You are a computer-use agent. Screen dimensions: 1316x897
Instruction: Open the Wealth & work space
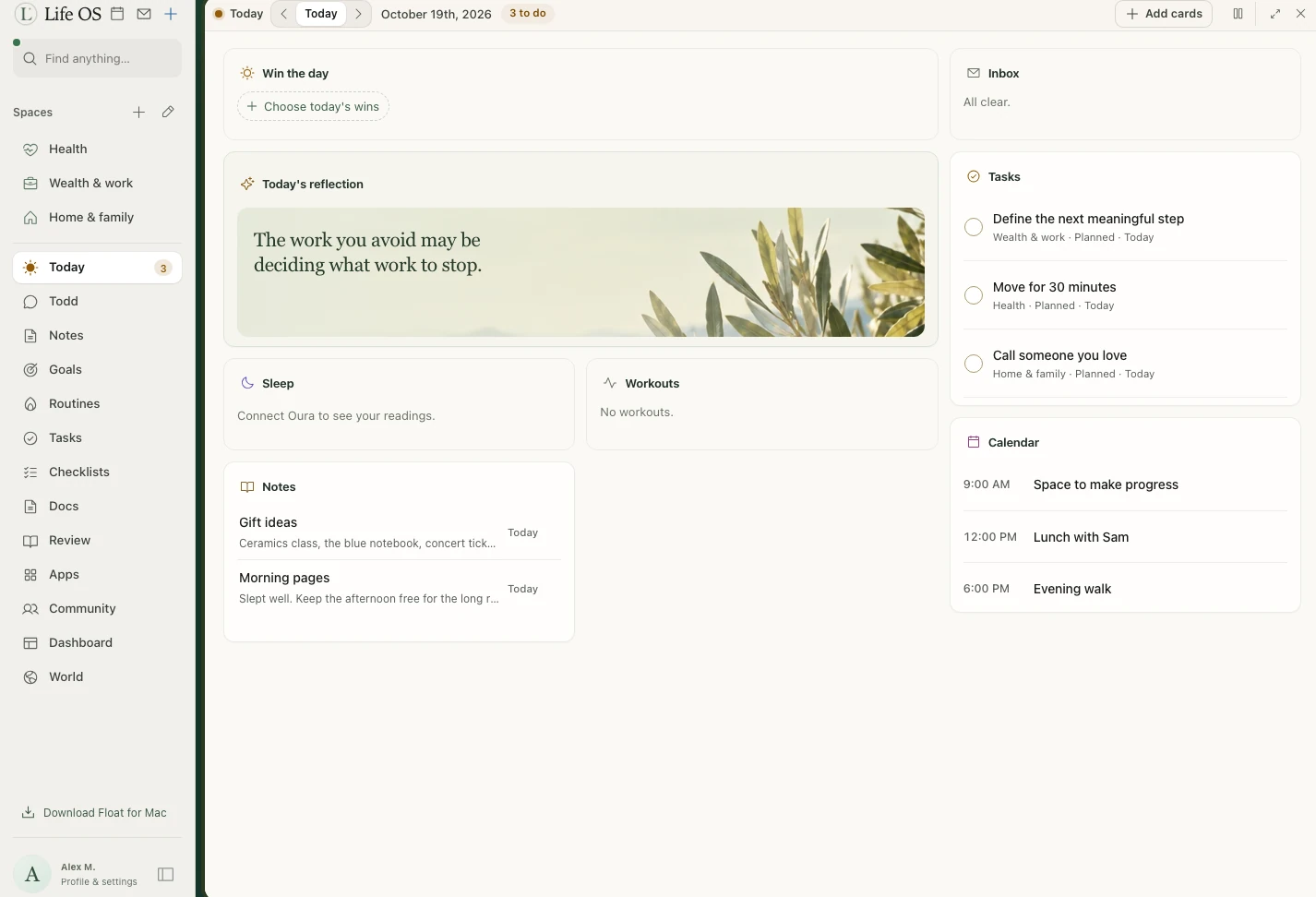pyautogui.click(x=97, y=183)
